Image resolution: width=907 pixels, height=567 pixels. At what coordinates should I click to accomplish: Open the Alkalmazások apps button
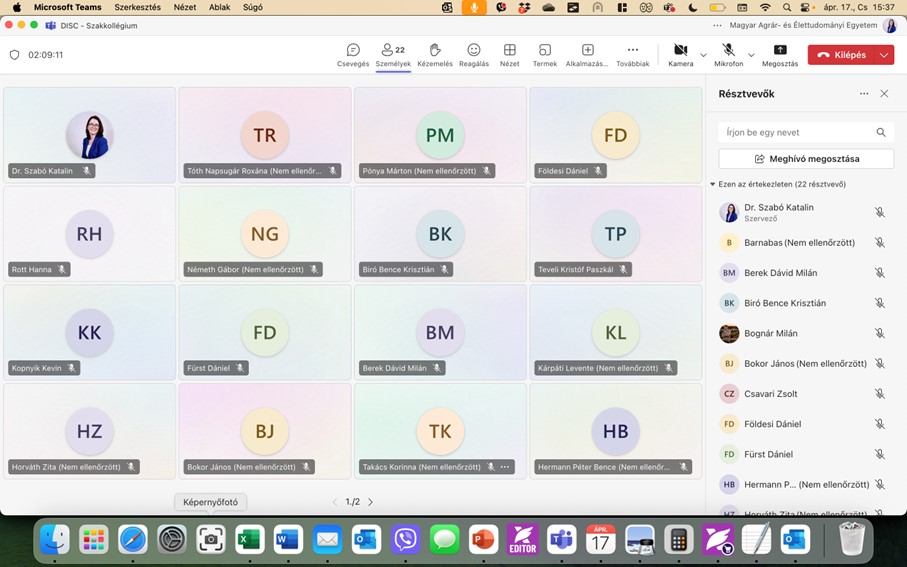point(587,55)
